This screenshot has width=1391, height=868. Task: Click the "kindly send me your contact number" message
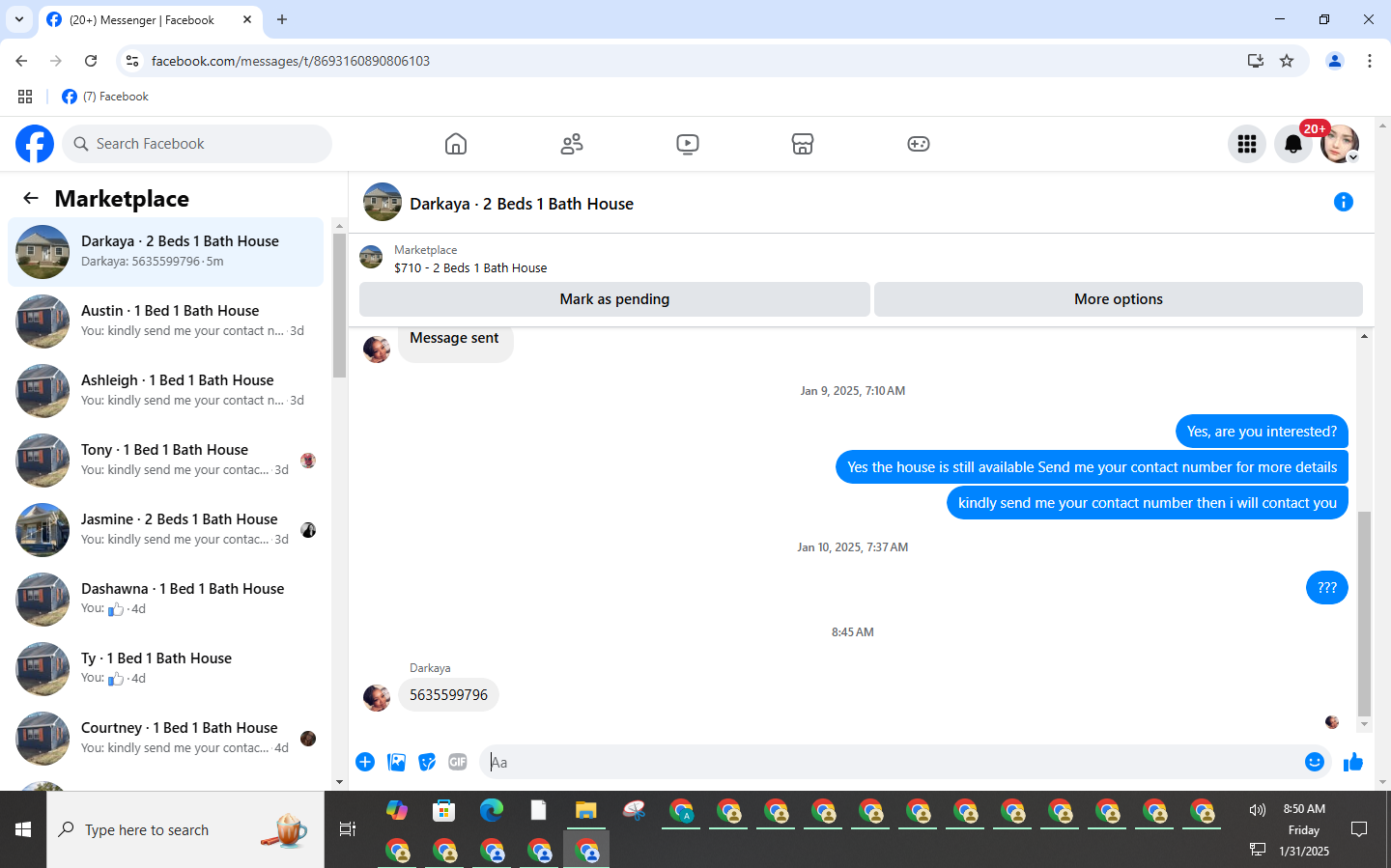coord(1148,503)
